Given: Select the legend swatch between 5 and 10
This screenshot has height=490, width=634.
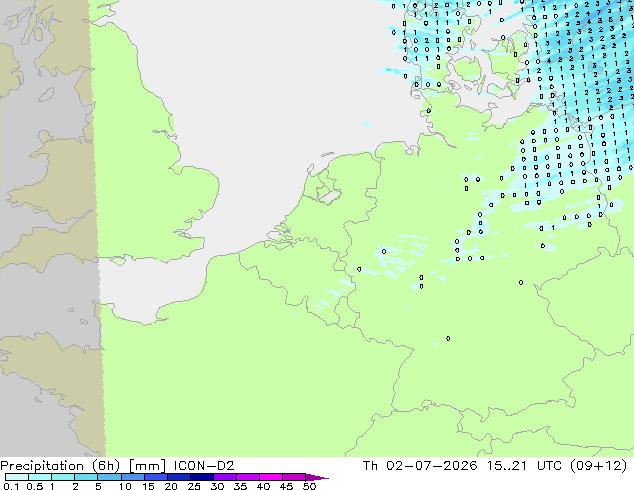Looking at the screenshot, I should [x=109, y=477].
